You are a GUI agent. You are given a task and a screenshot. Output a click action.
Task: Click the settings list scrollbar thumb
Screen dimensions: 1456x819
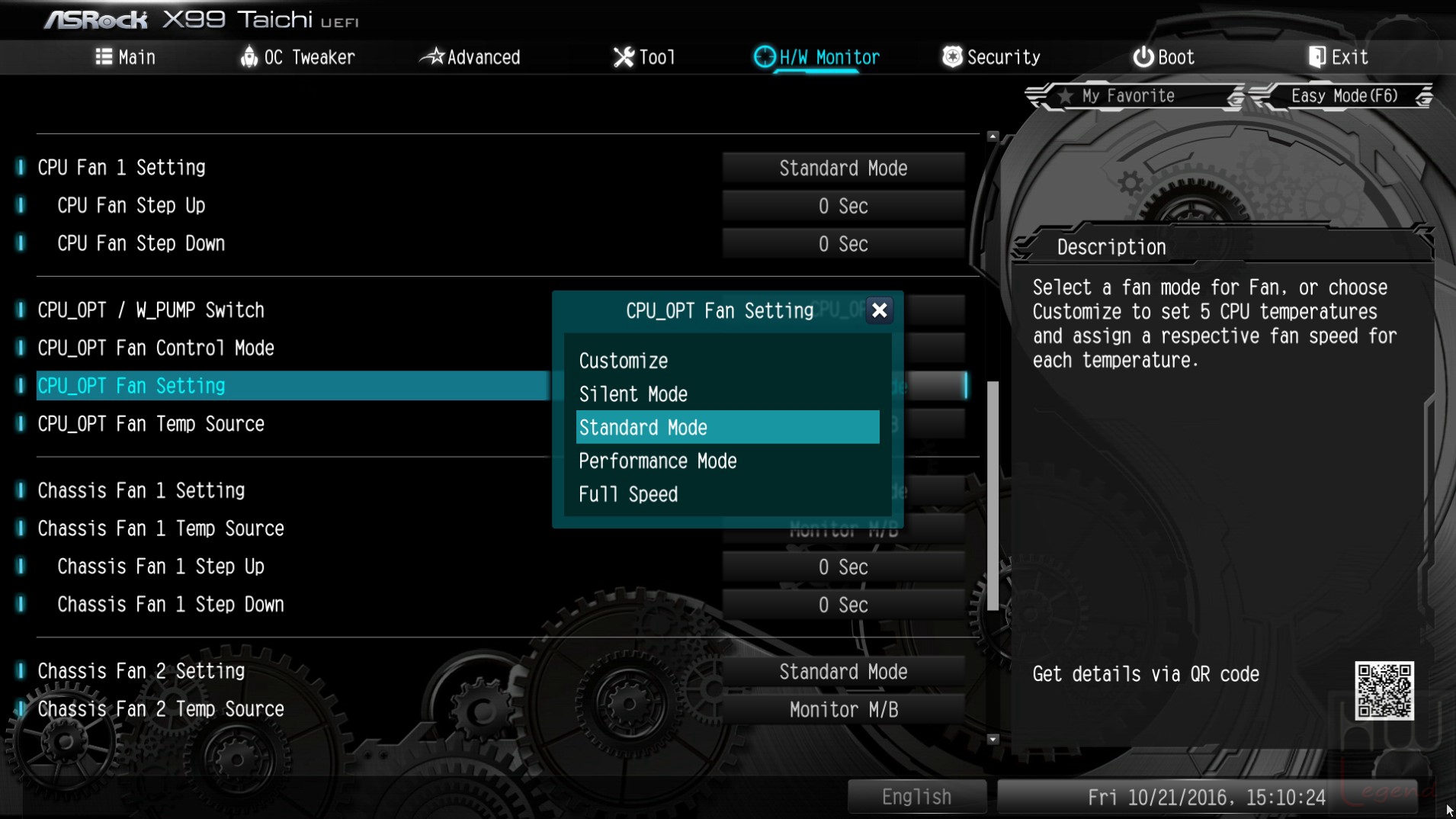(x=993, y=496)
